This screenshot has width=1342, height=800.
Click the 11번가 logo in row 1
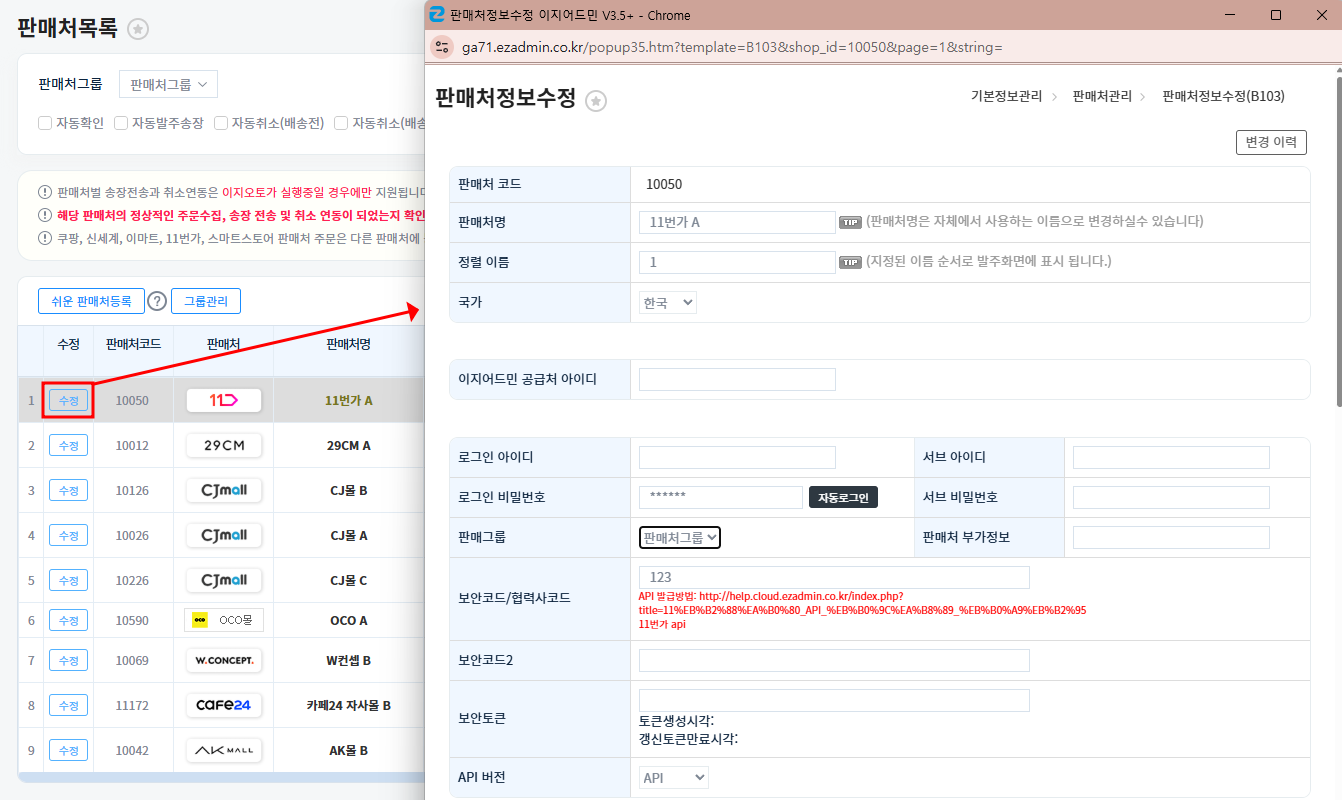pos(223,400)
